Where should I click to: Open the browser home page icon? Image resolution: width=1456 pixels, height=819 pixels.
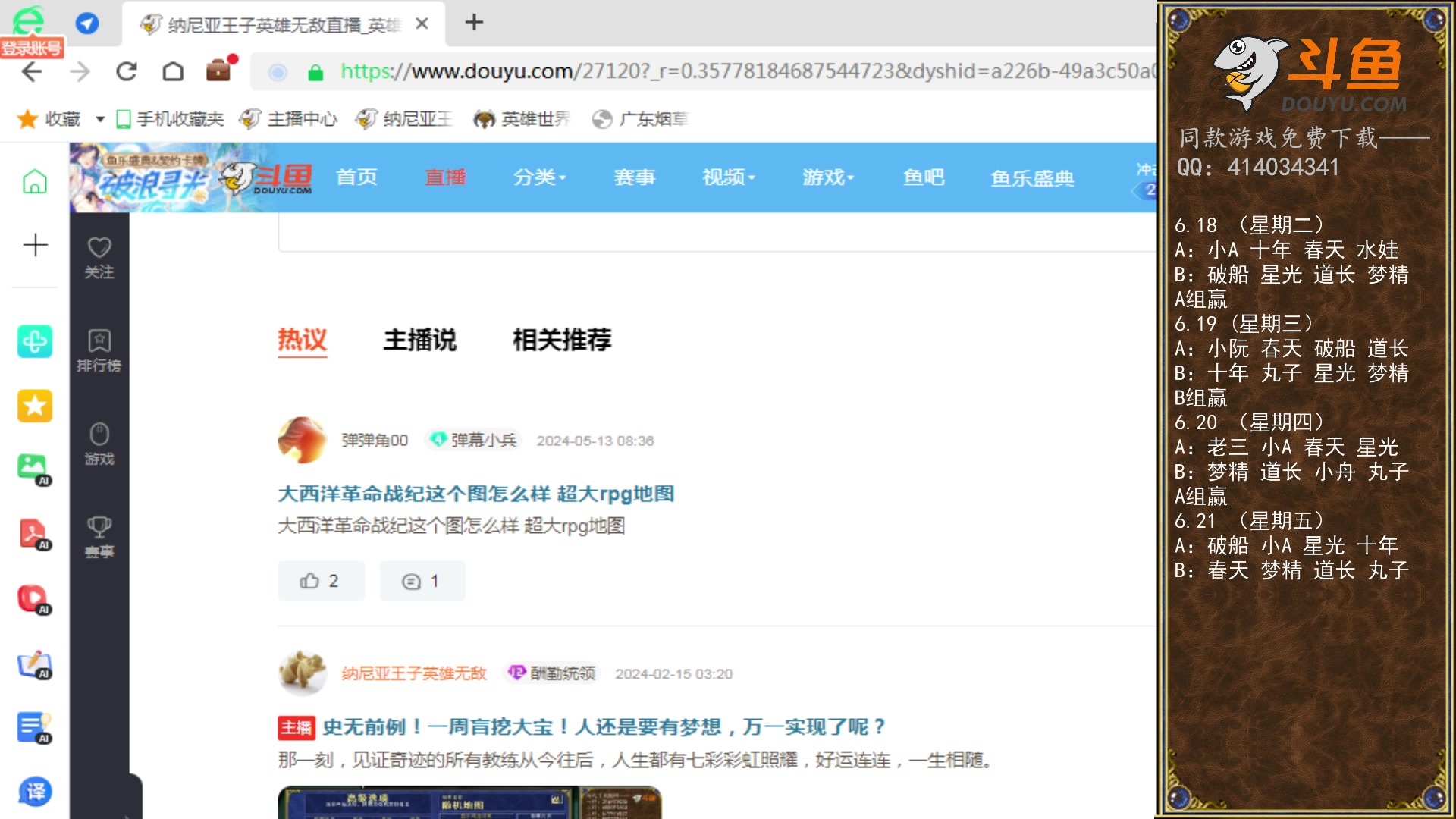173,72
